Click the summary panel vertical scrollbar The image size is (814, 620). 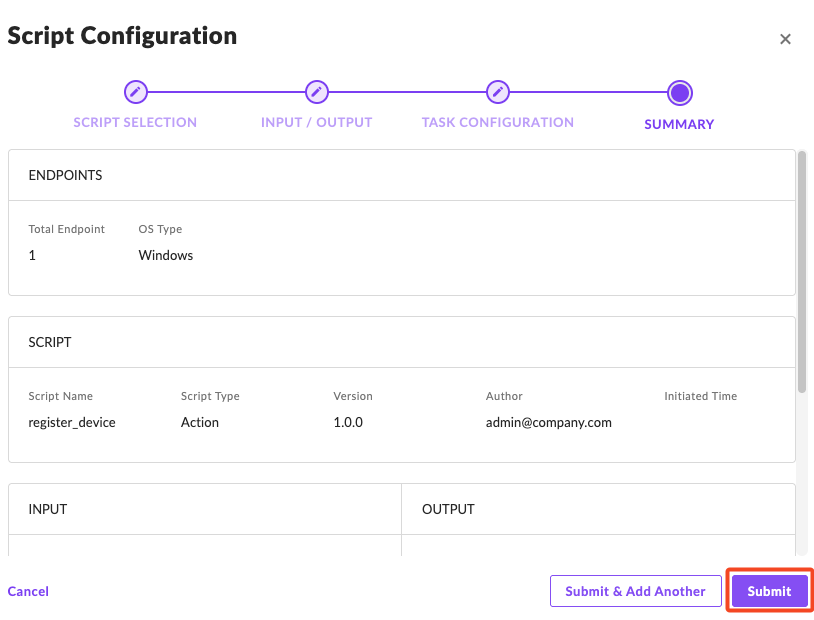click(802, 272)
